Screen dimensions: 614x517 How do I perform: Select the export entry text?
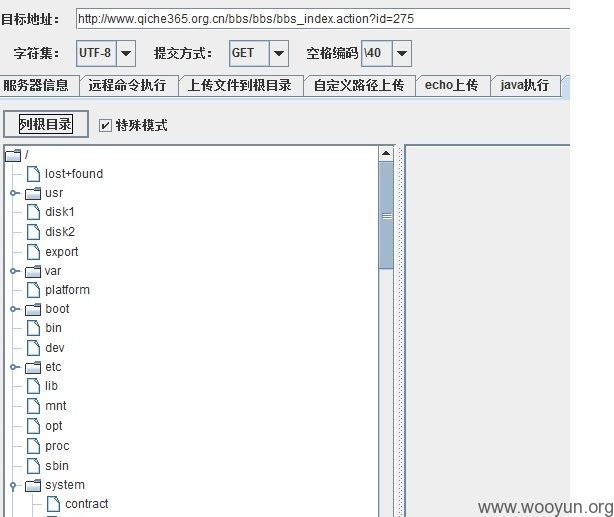tap(62, 252)
